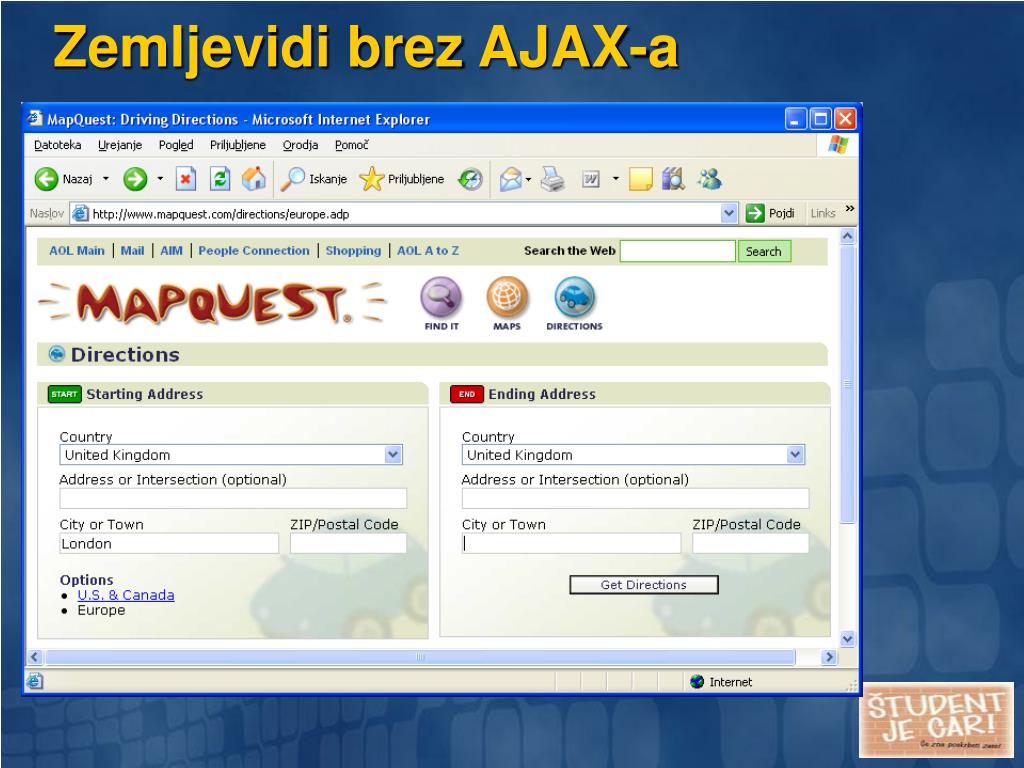Open the Priljubljene menu
The image size is (1024, 768).
238,145
